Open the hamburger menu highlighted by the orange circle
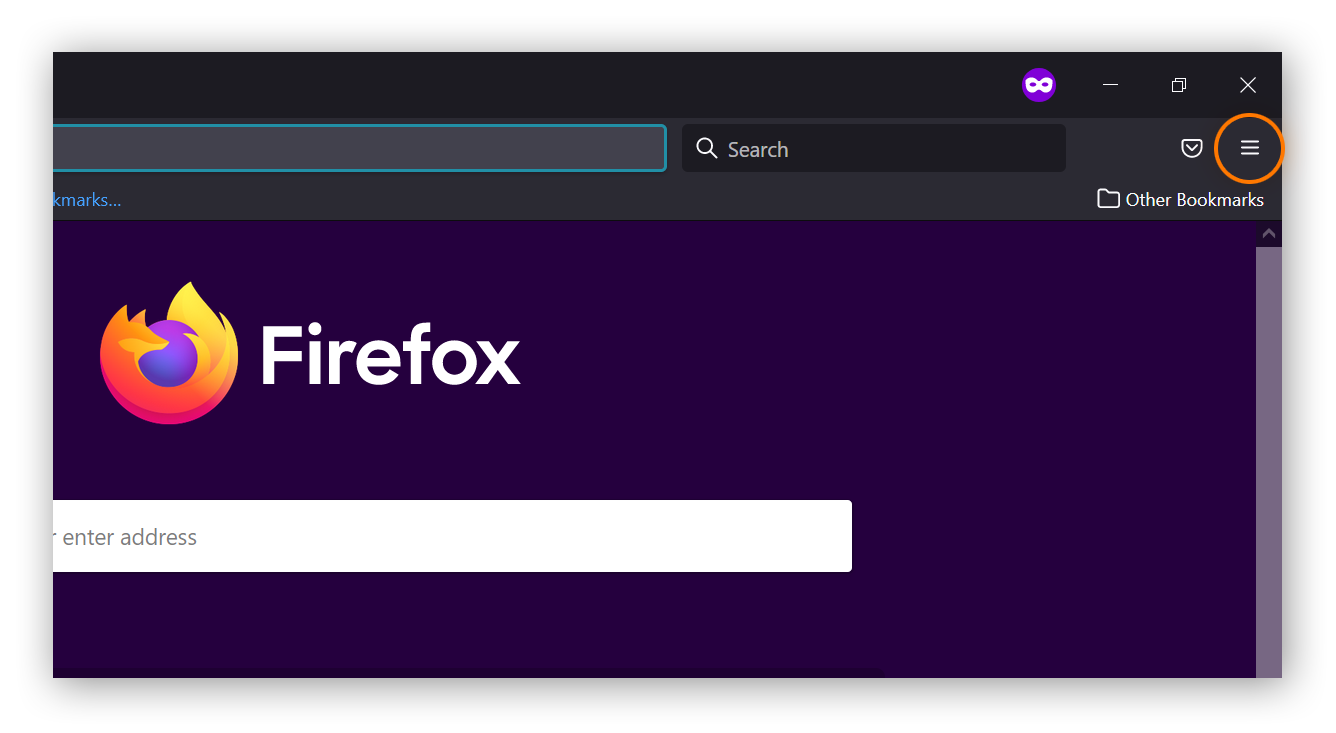 coord(1249,148)
